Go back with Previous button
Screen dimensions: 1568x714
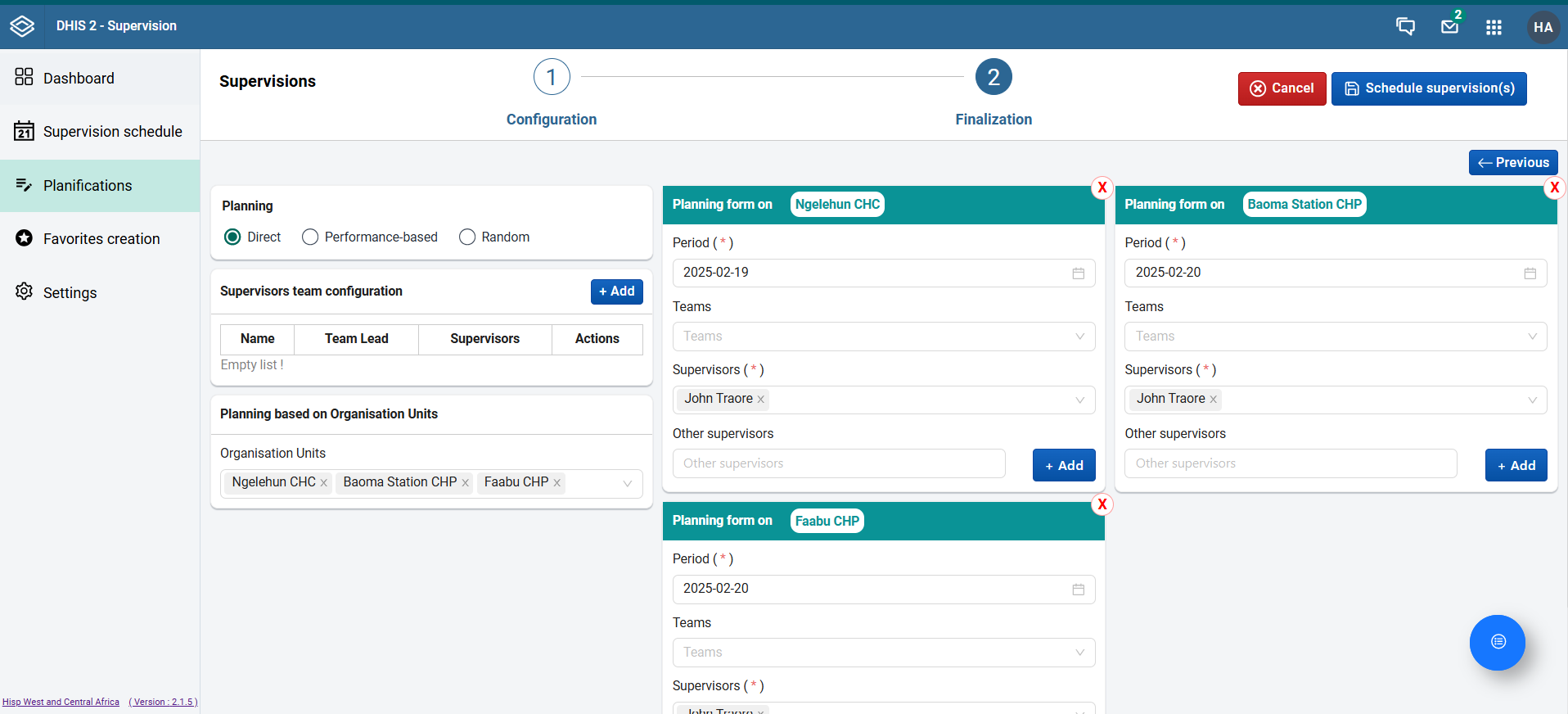pos(1513,163)
